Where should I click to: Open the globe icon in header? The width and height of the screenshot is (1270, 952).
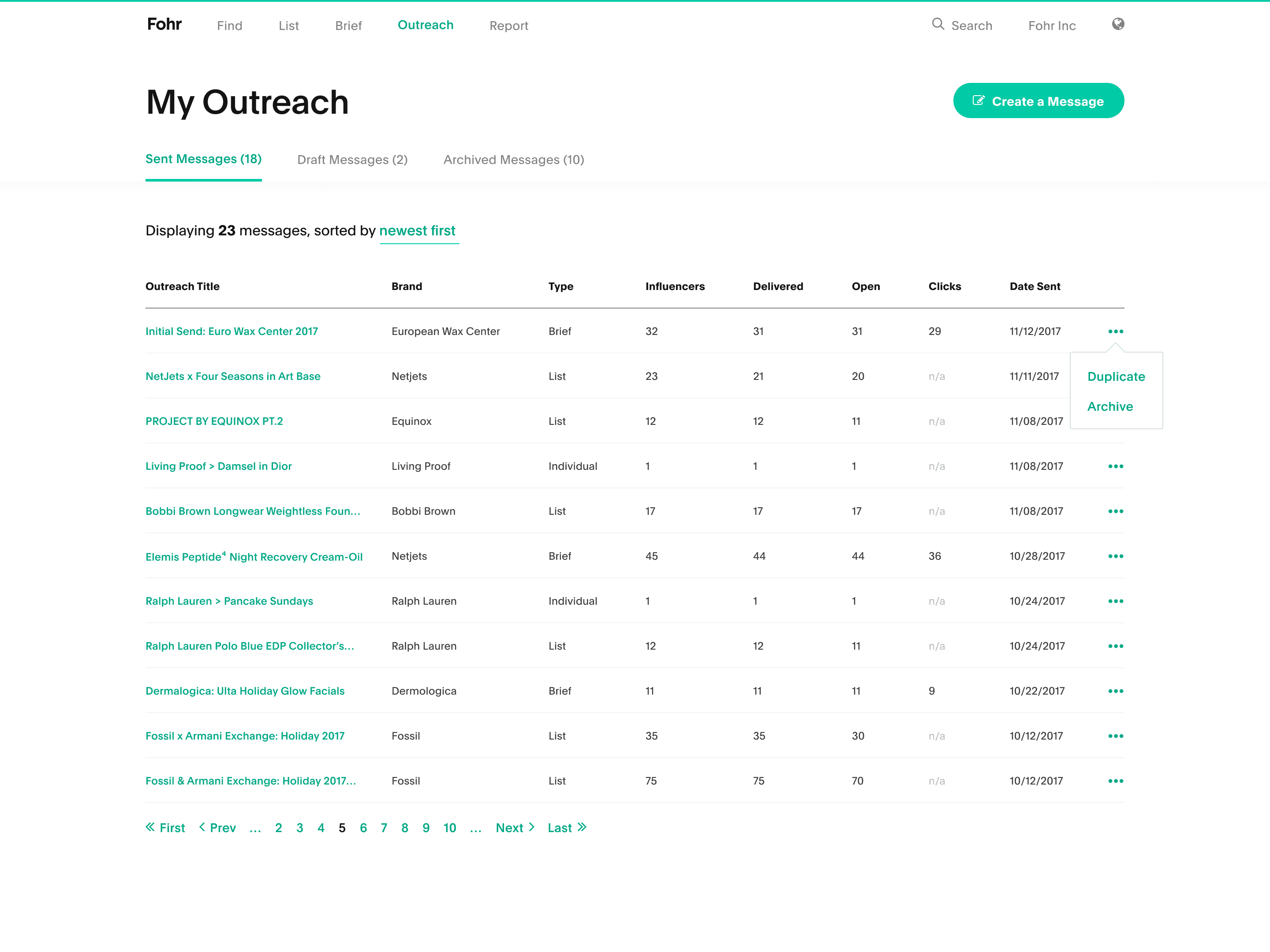point(1117,24)
